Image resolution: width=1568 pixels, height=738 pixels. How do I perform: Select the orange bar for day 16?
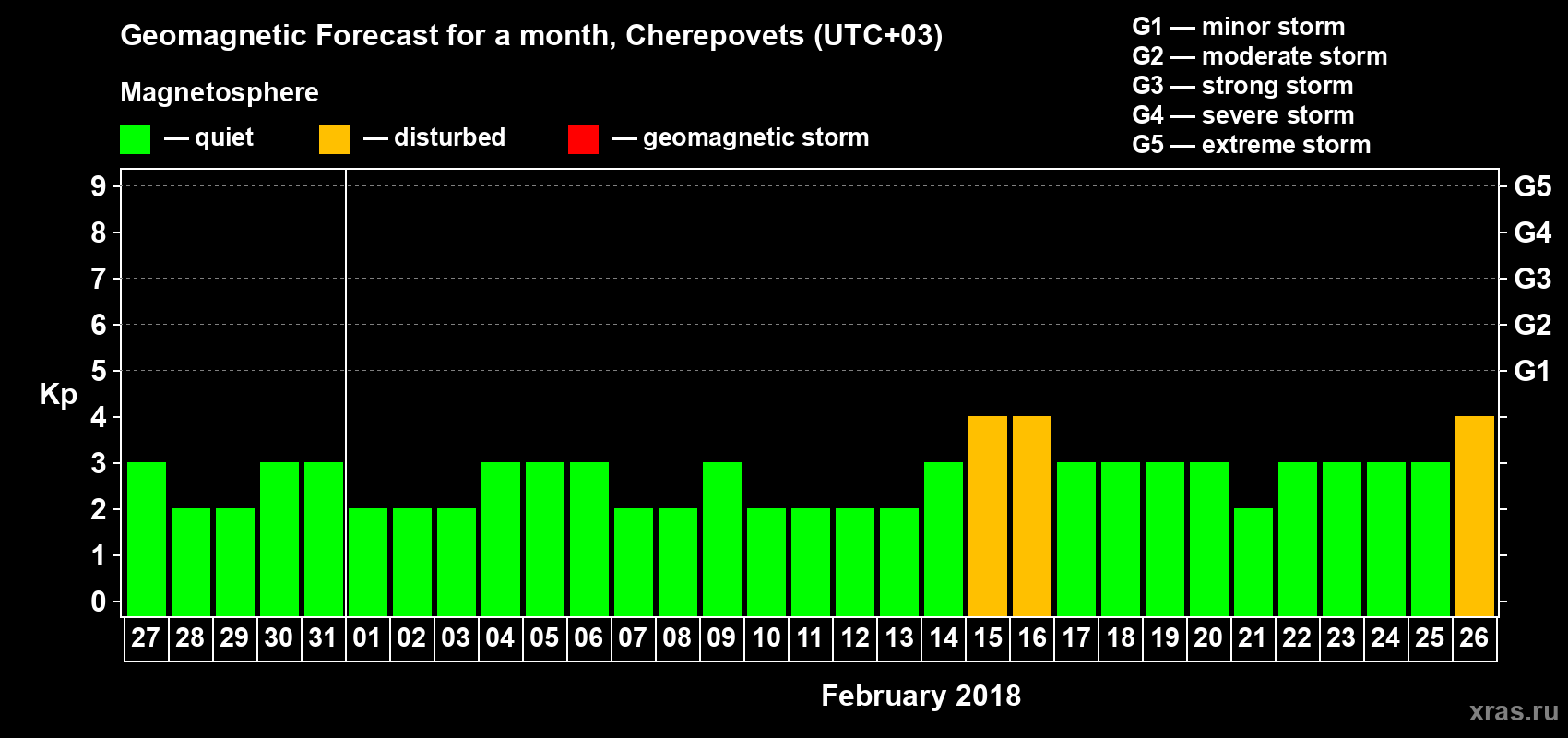[1032, 516]
